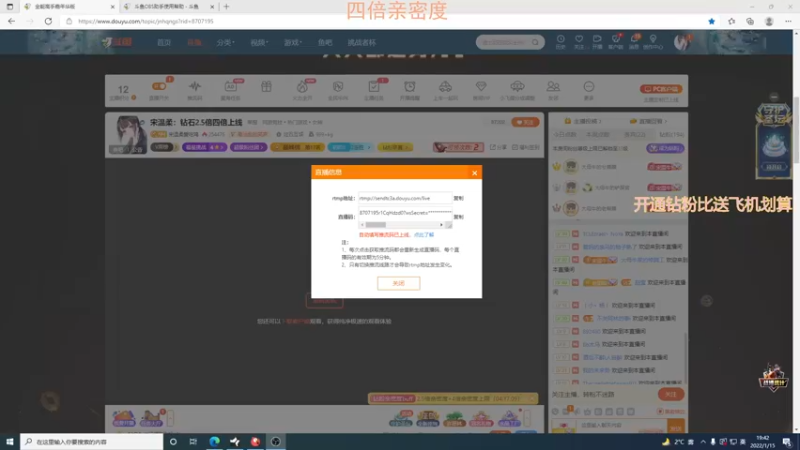Open the gift box icon in toolbar
This screenshot has width=800, height=450.
266,87
